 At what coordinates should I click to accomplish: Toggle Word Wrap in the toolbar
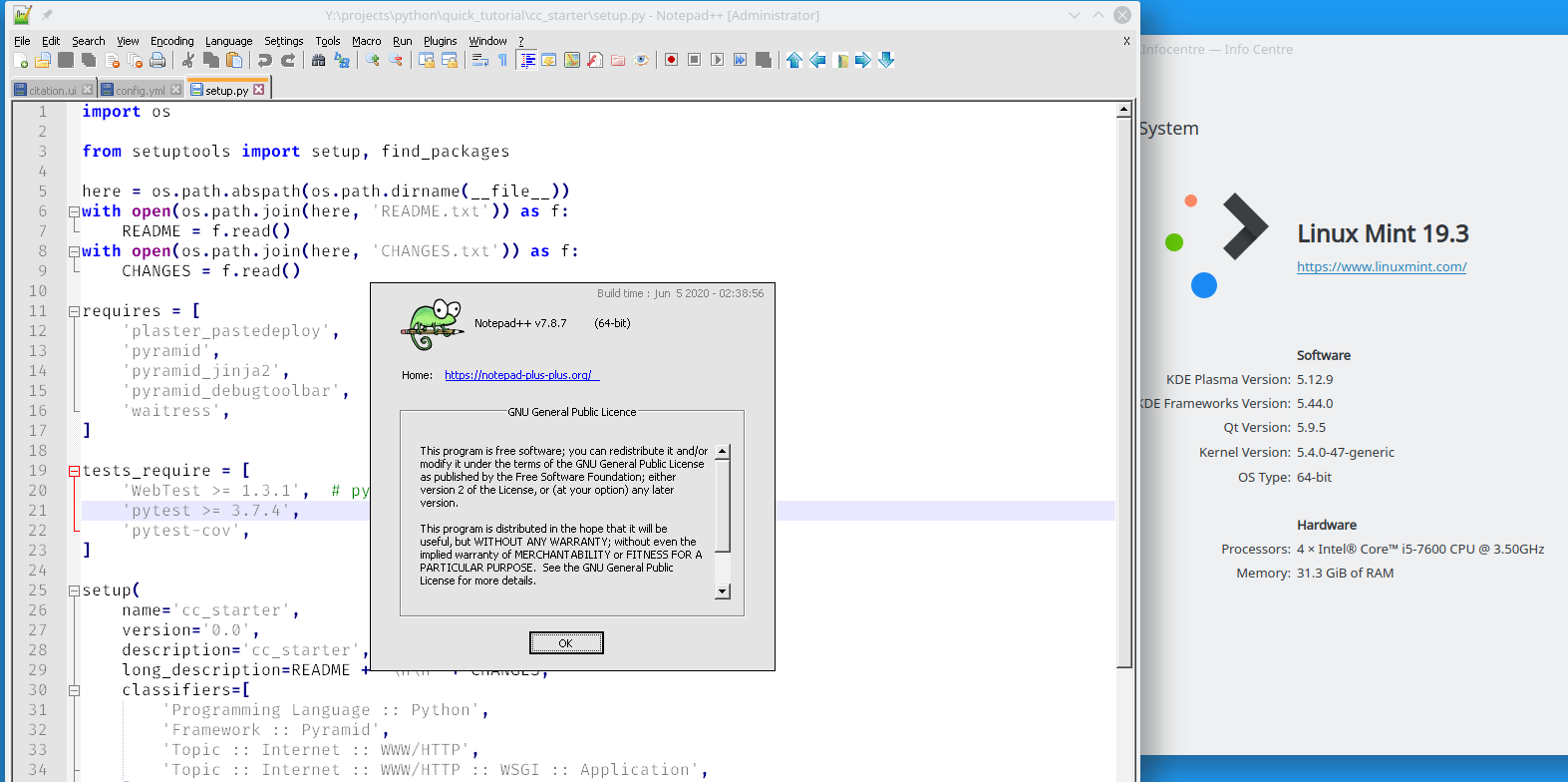coord(480,60)
